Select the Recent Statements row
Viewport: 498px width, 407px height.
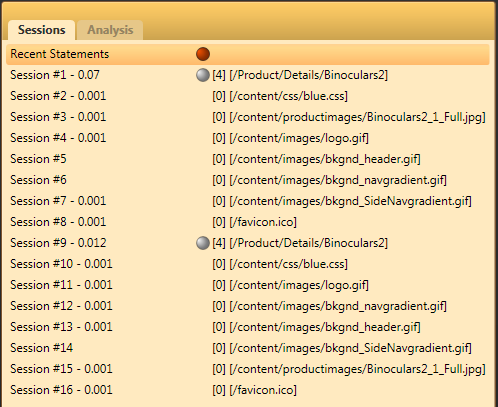coord(248,54)
